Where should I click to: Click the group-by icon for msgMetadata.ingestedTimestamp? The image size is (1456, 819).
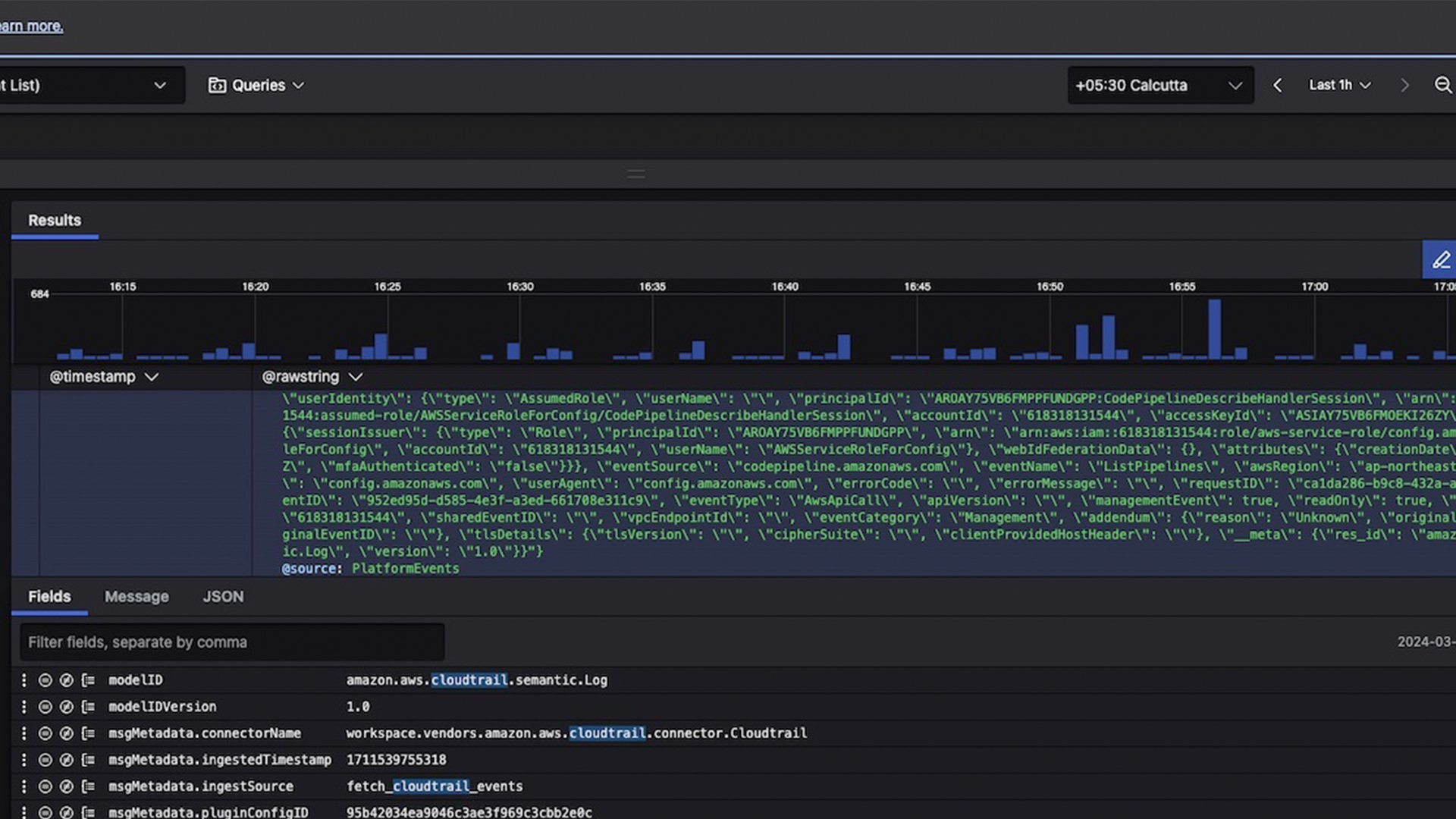pos(89,760)
